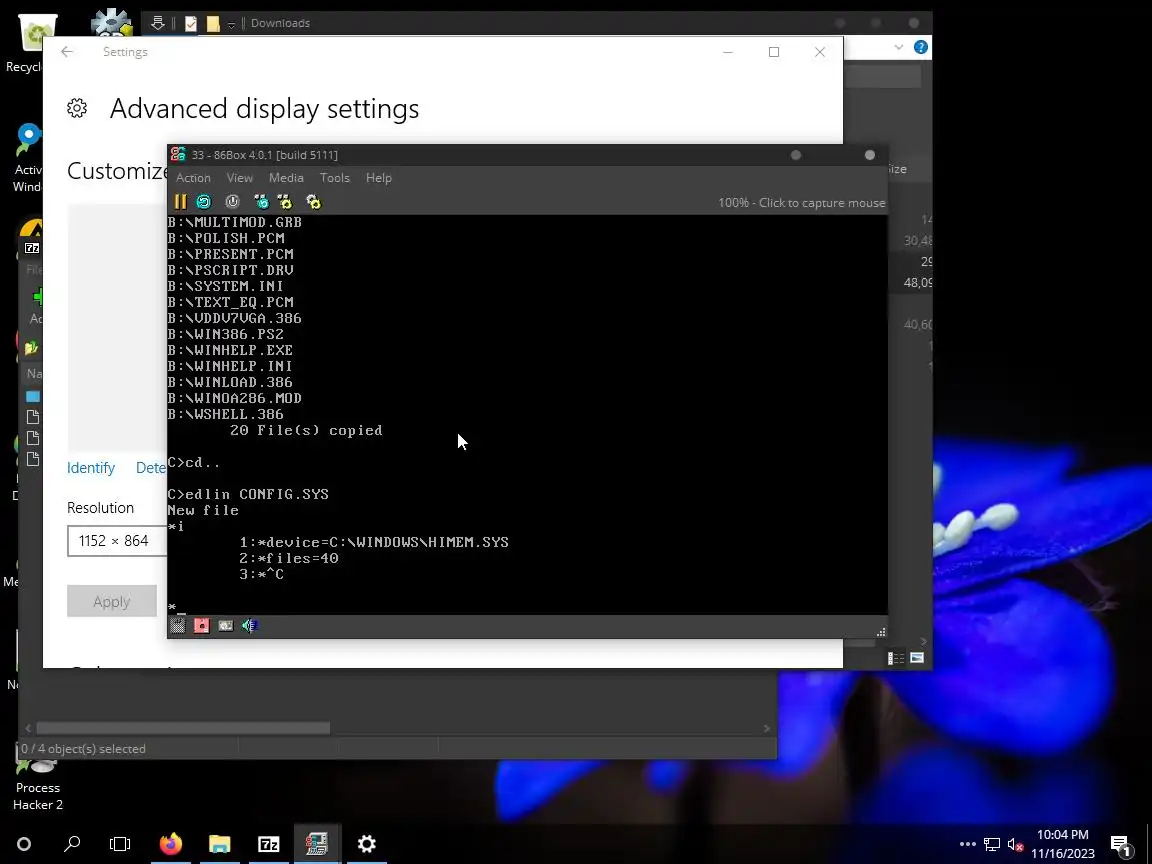Pause the 86Box emulation
Screen dimensions: 1152x864
click(x=180, y=202)
